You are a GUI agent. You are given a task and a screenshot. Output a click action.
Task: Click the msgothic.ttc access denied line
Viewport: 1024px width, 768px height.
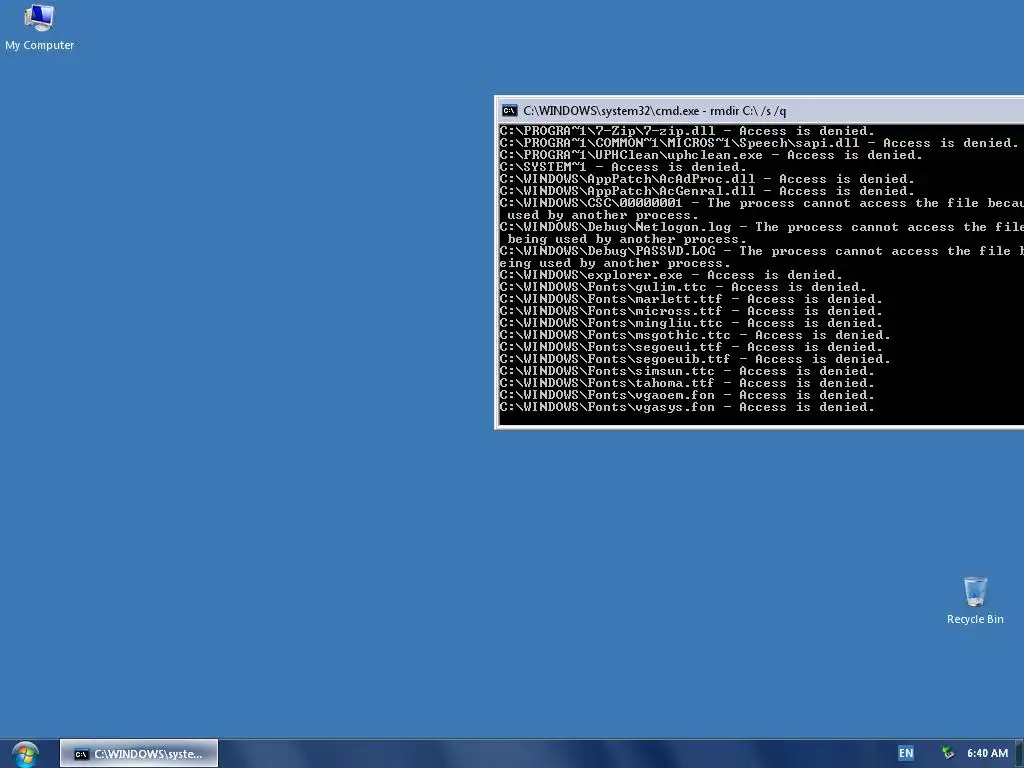coord(695,335)
